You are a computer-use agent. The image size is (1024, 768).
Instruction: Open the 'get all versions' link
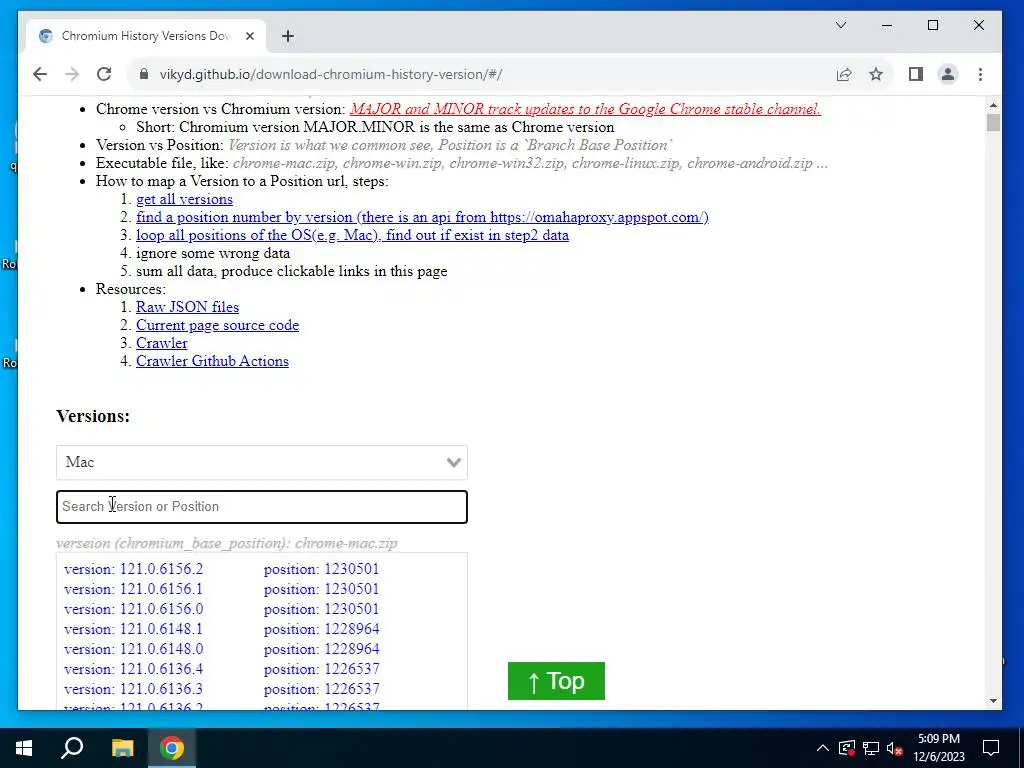[184, 199]
